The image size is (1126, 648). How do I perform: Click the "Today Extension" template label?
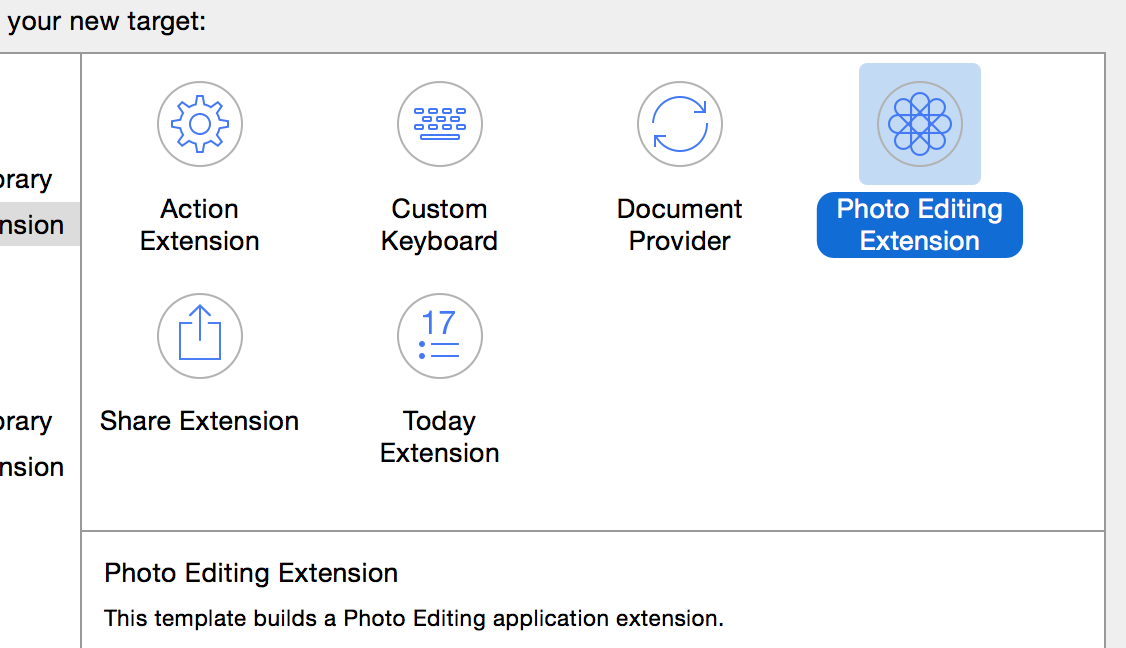pyautogui.click(x=440, y=437)
